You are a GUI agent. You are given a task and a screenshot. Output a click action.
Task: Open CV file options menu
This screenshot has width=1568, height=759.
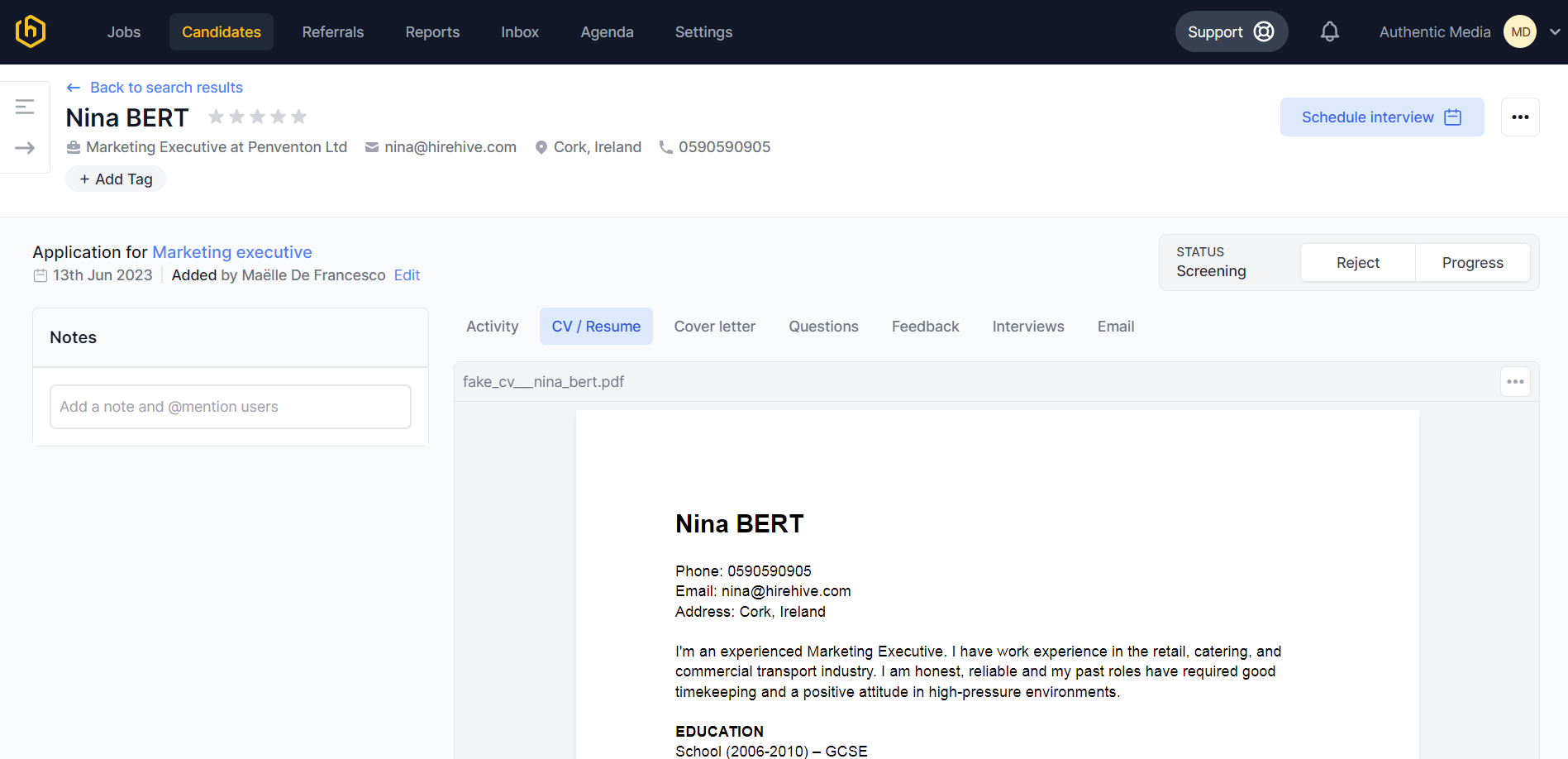coord(1515,381)
